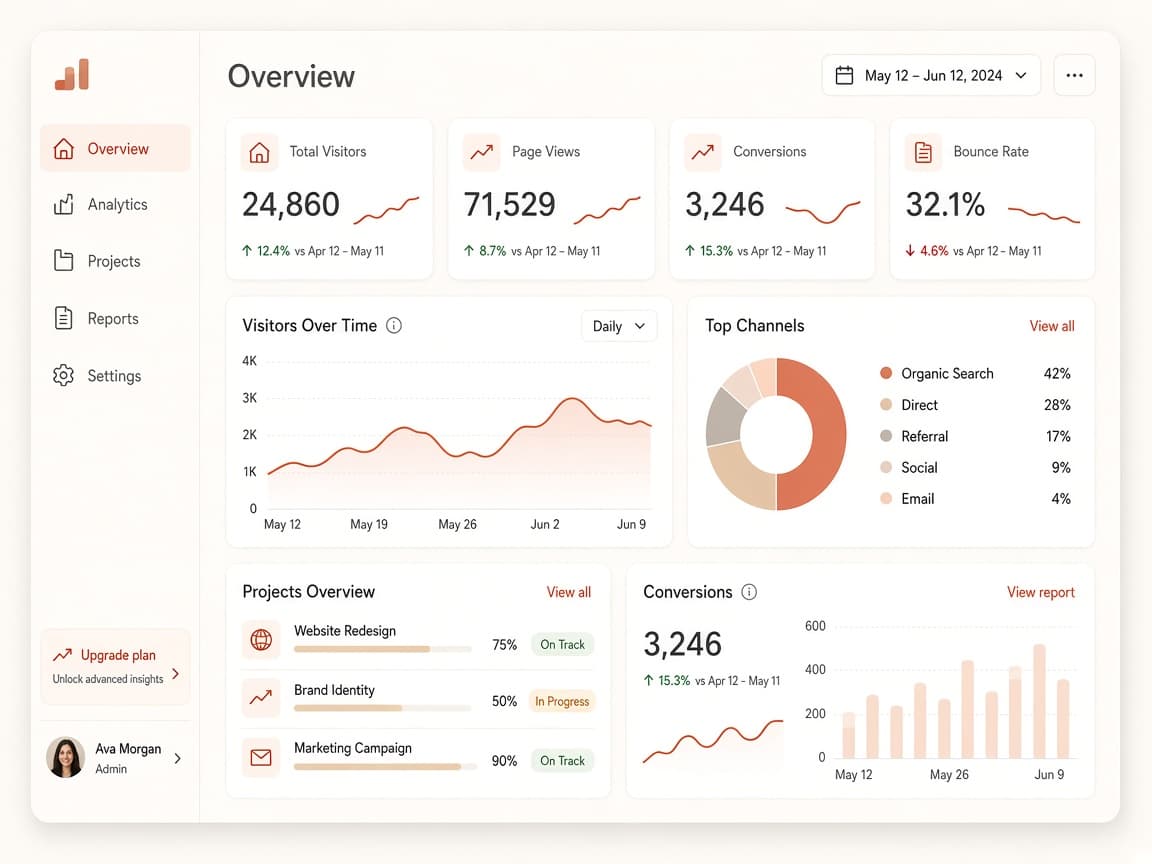Click the Brand Identity project name
The image size is (1152, 864).
pyautogui.click(x=334, y=690)
